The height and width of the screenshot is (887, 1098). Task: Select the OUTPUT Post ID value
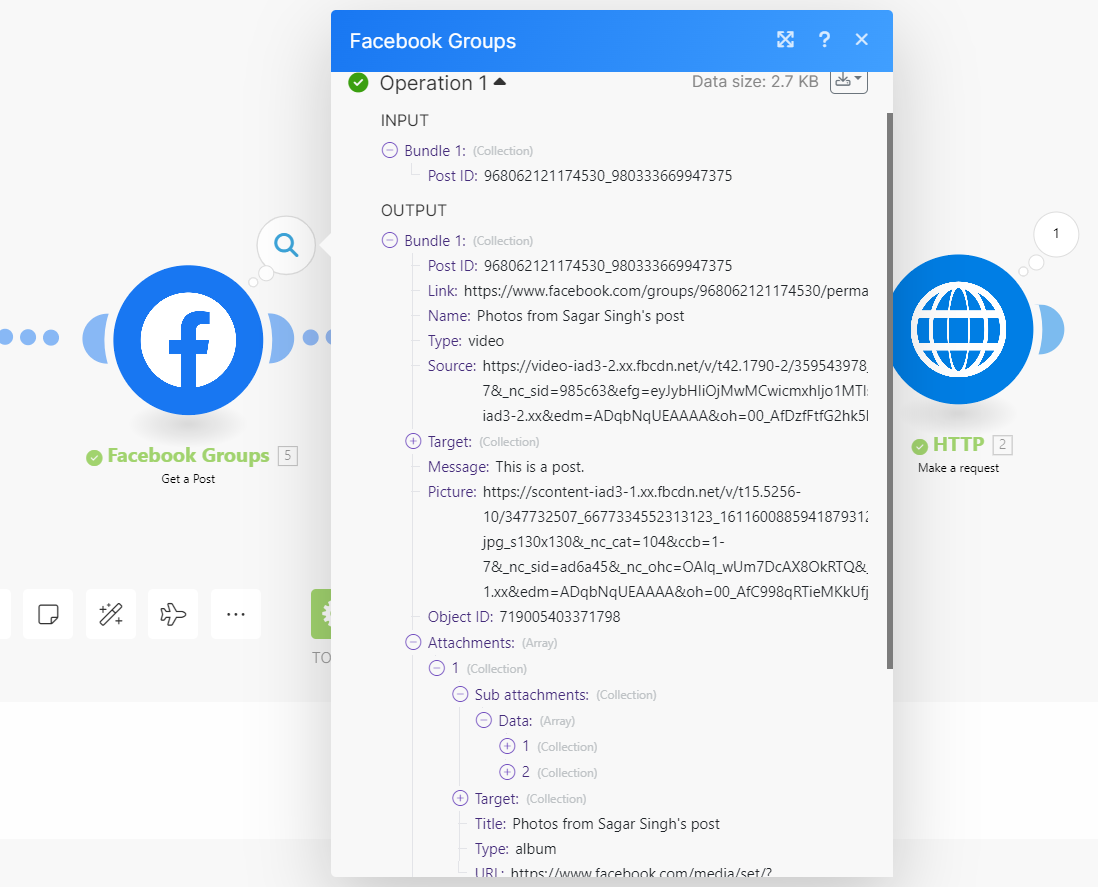pos(608,266)
